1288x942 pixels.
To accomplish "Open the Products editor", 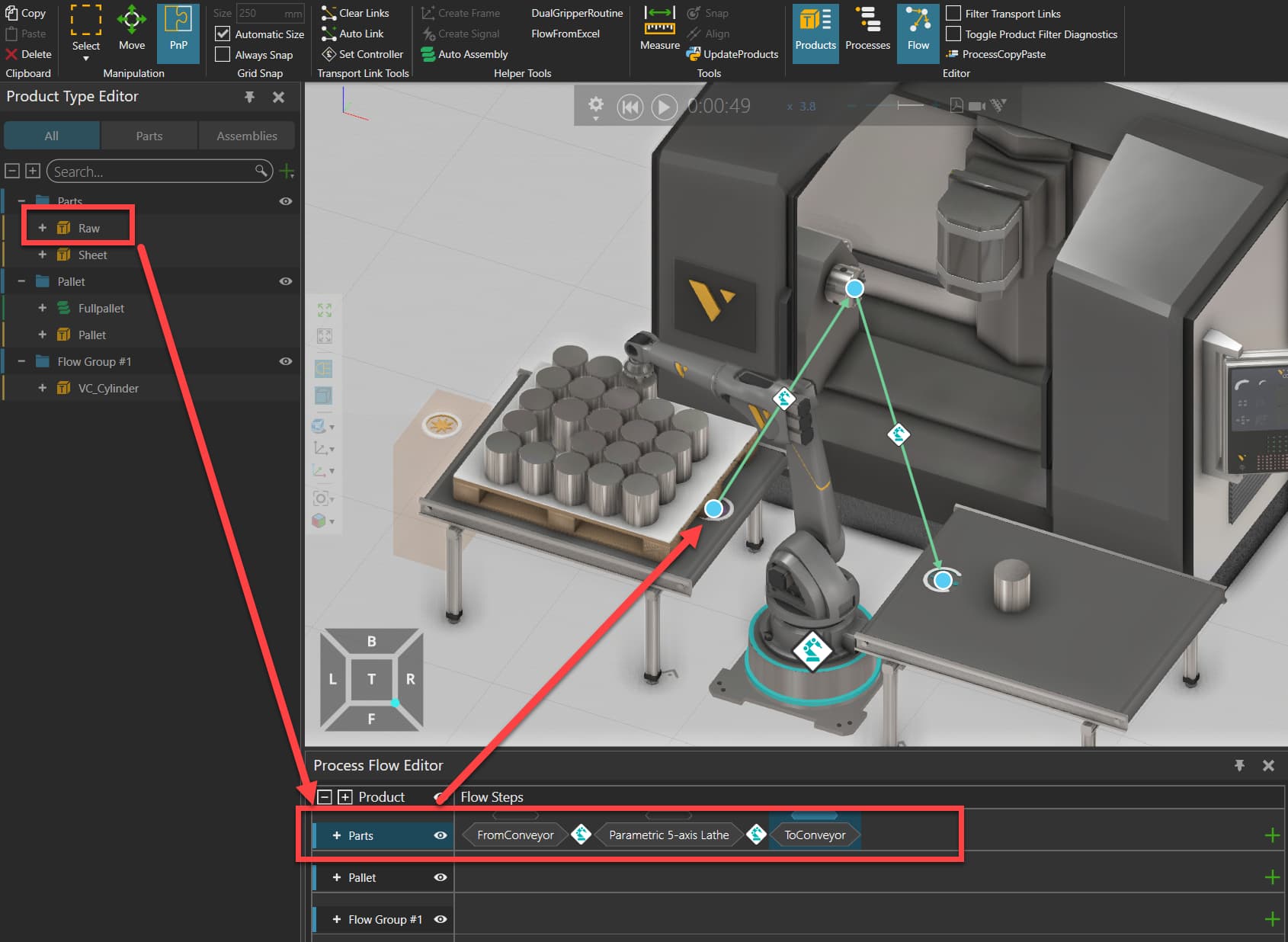I will pos(815,33).
